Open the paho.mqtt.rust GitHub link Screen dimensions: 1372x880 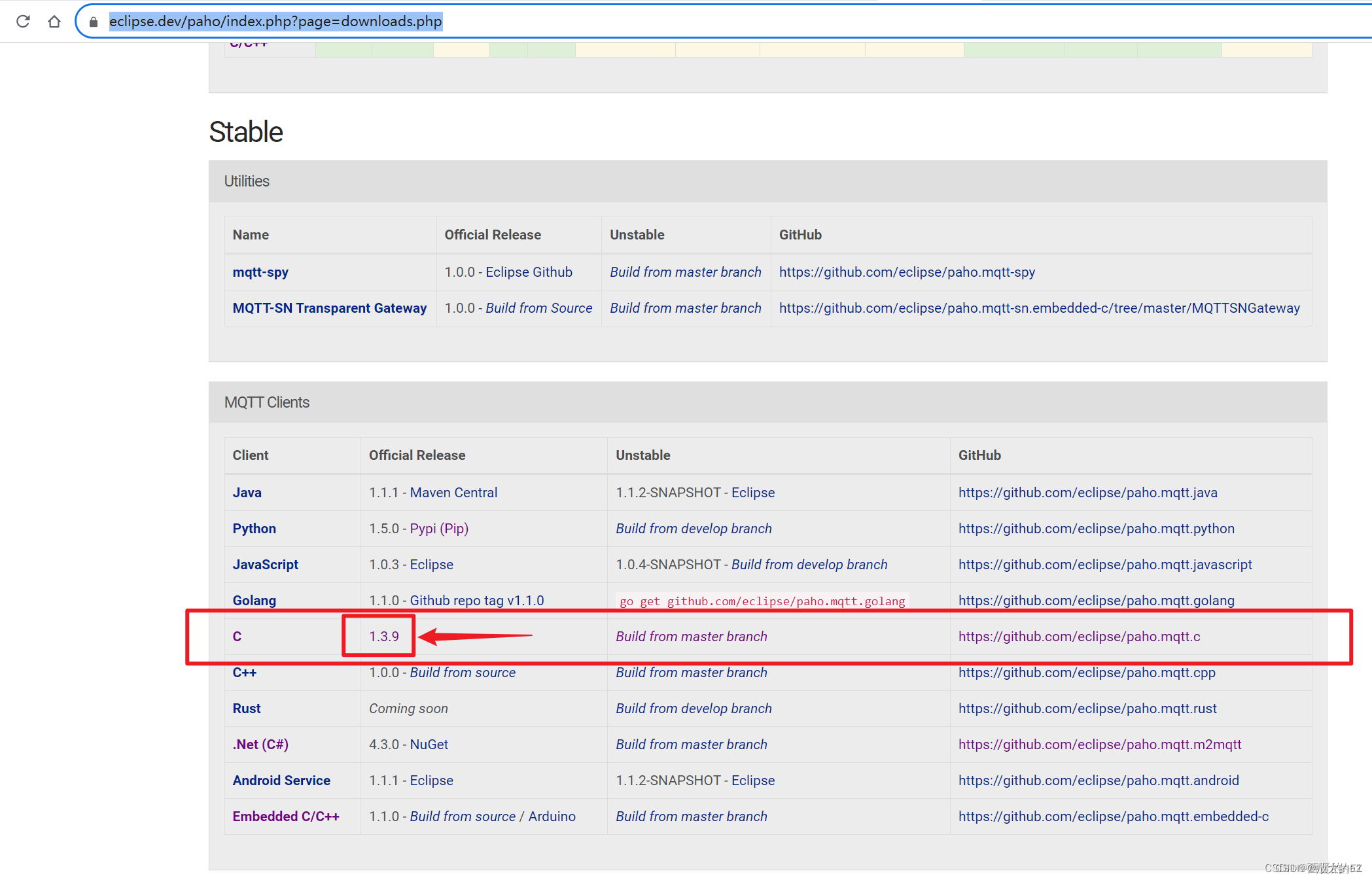pos(1087,708)
